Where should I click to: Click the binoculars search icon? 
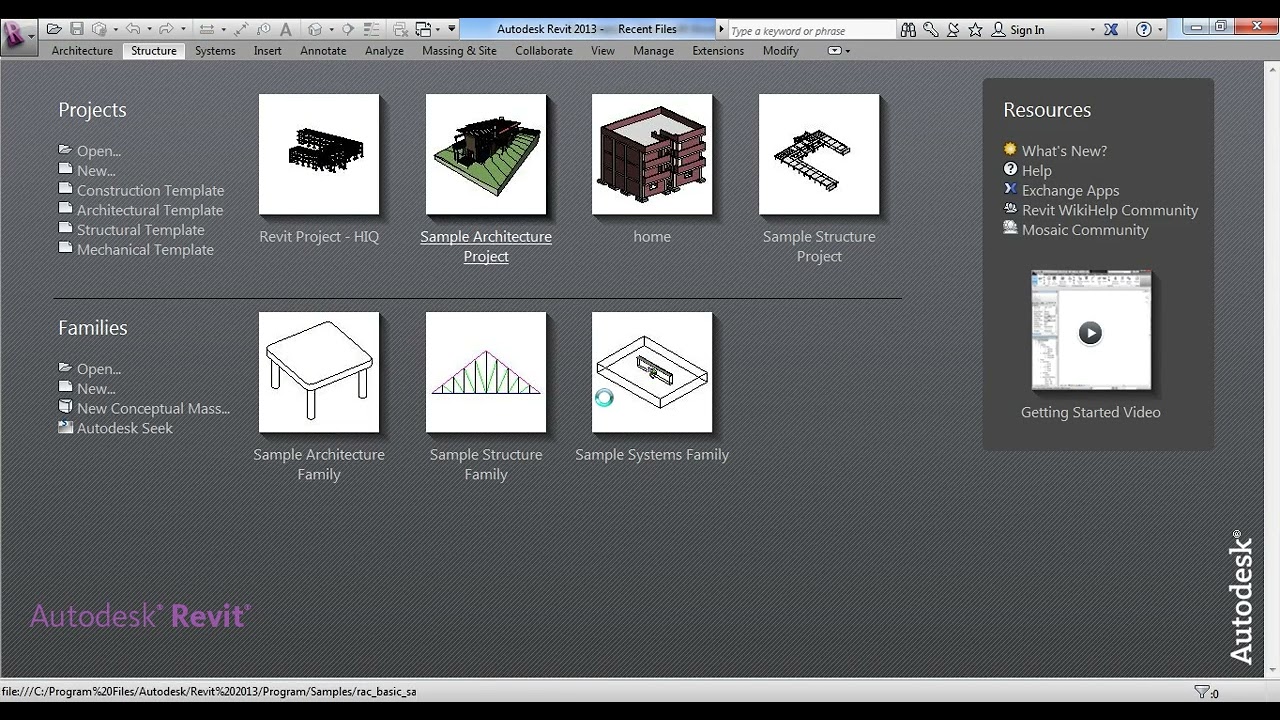(908, 30)
